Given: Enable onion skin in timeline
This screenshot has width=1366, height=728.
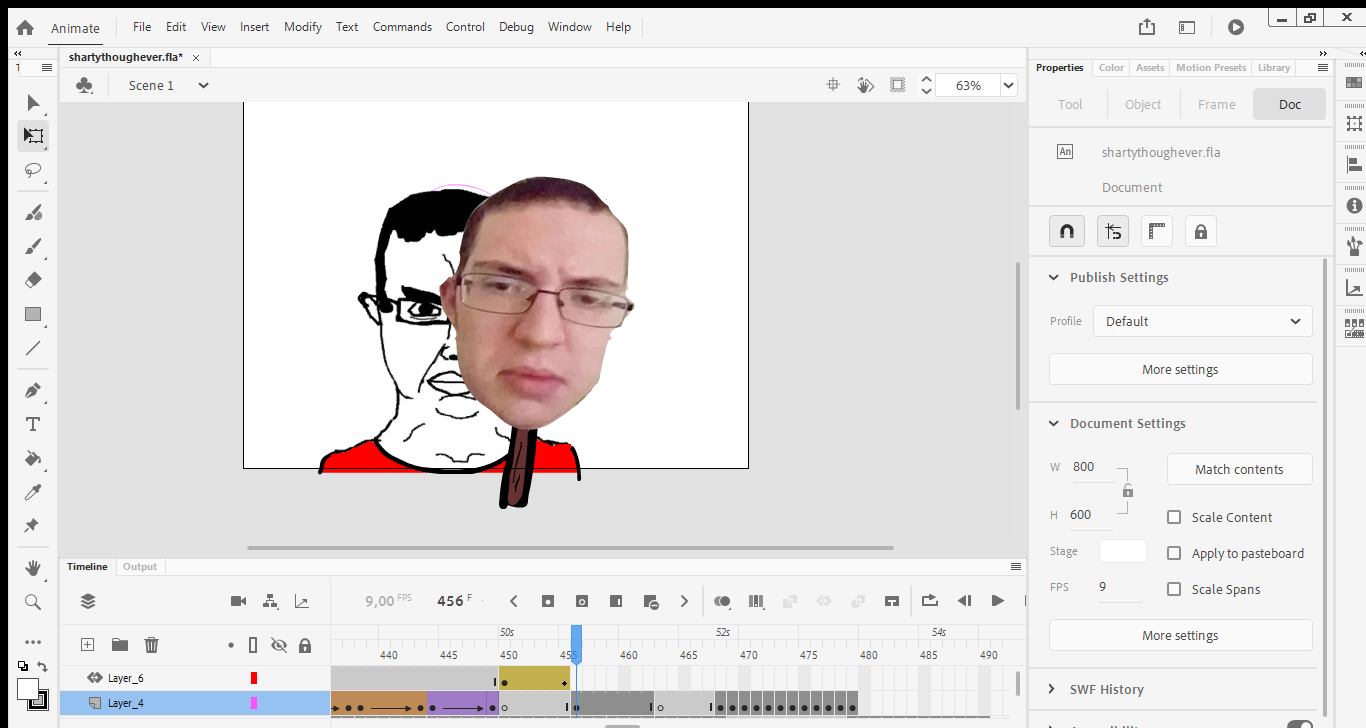Looking at the screenshot, I should pyautogui.click(x=722, y=601).
